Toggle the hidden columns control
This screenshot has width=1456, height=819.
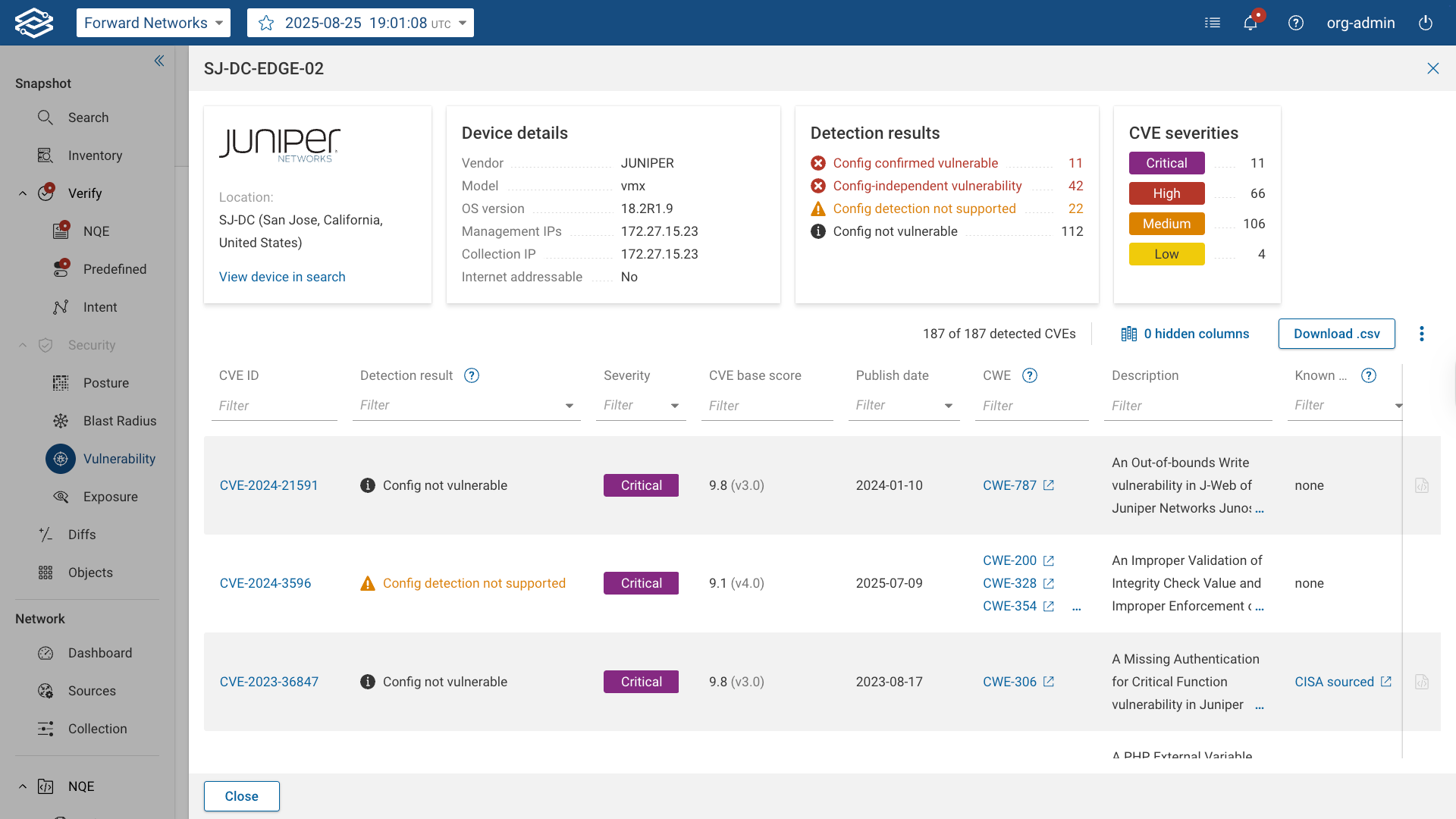pos(1185,334)
